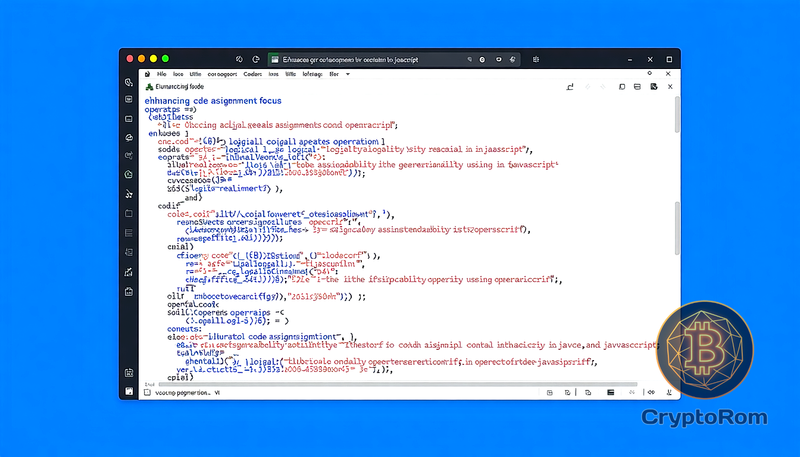Open the third menu in the menu bar
This screenshot has width=800, height=457.
[194, 74]
